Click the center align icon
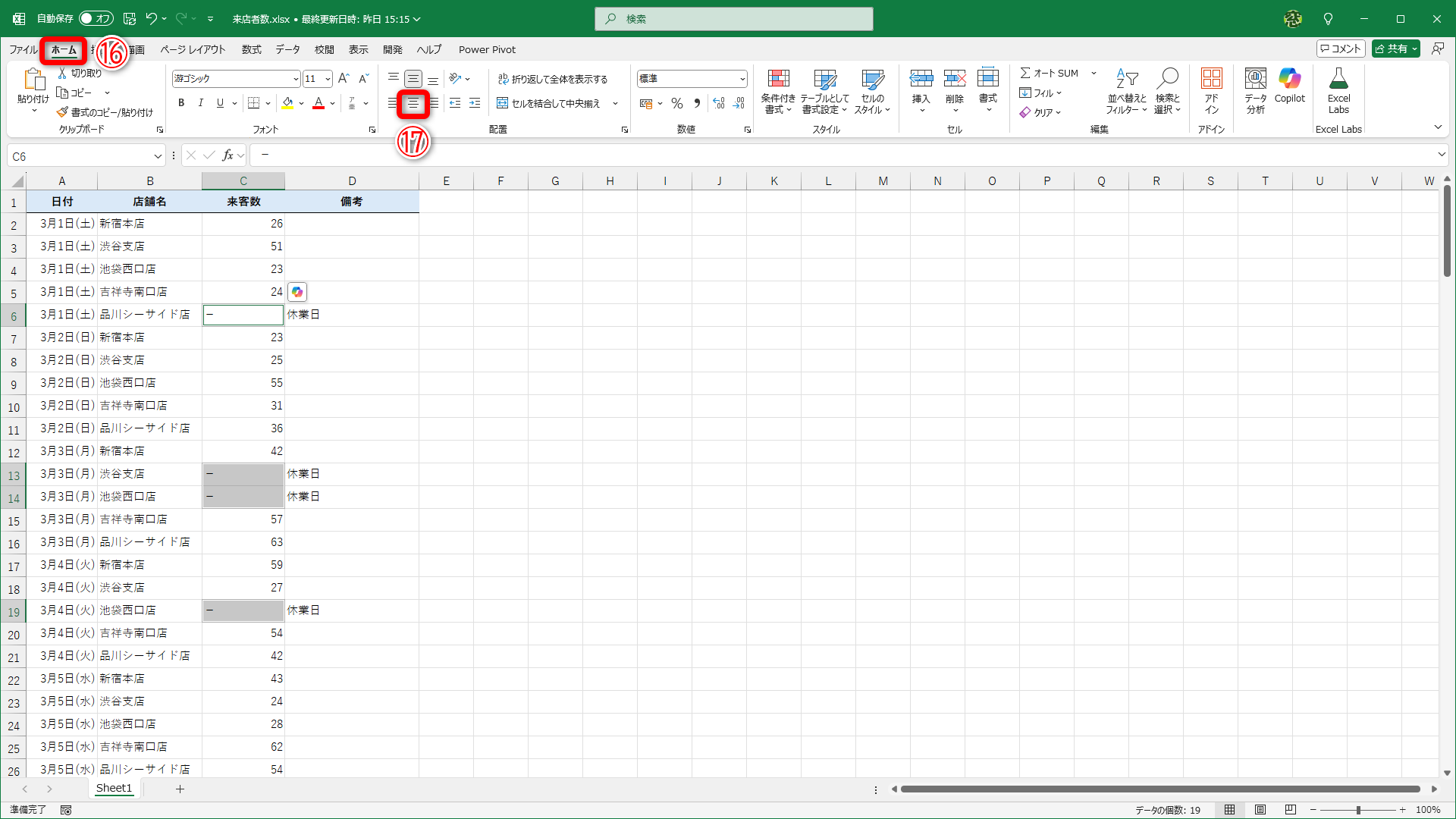This screenshot has height=819, width=1456. pyautogui.click(x=413, y=104)
